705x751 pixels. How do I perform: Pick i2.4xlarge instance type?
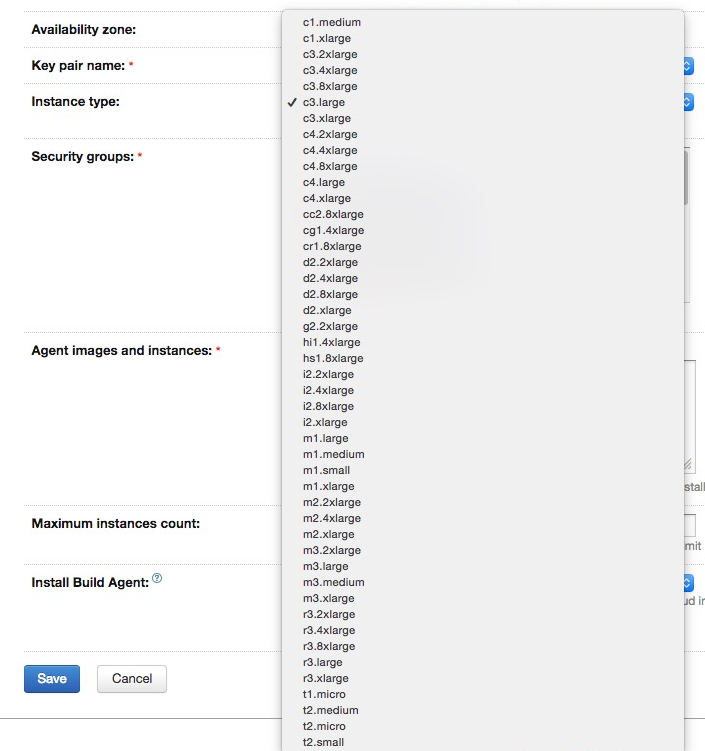pyautogui.click(x=483, y=390)
